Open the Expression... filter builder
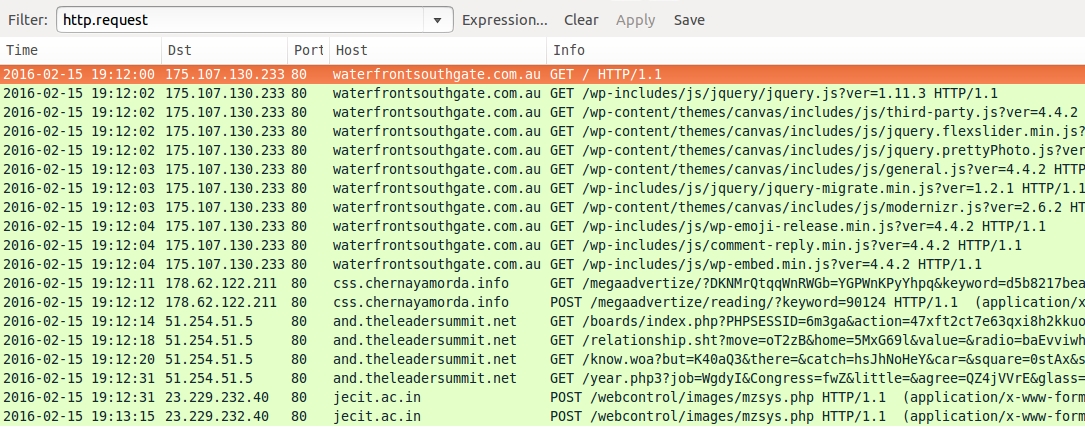1085x427 pixels. coord(504,20)
